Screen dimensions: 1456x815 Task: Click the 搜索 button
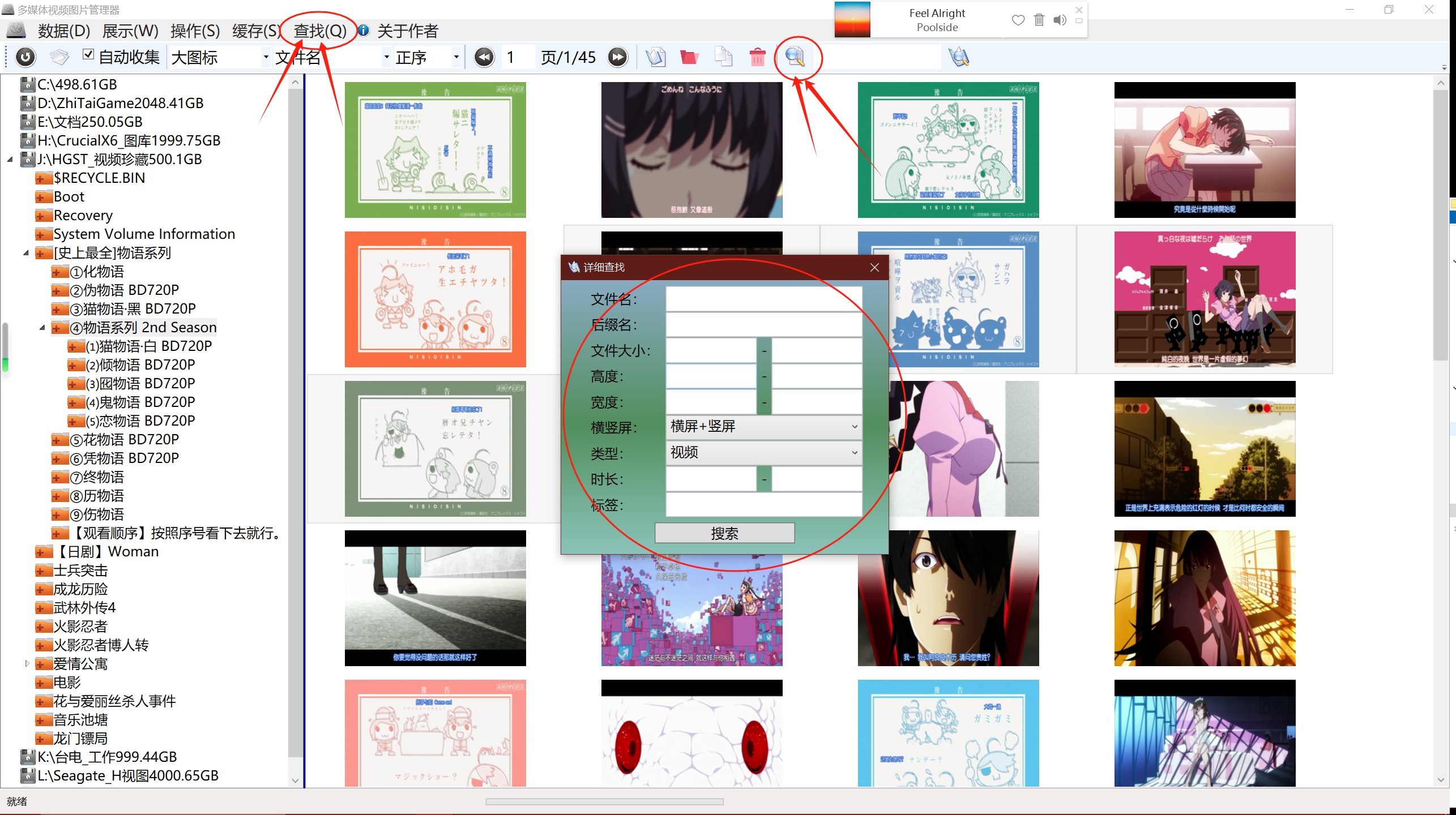click(725, 533)
